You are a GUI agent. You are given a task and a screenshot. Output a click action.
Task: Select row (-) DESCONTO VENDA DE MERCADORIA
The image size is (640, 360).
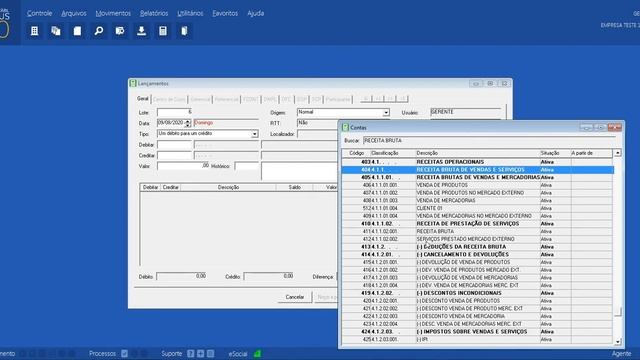click(478, 316)
